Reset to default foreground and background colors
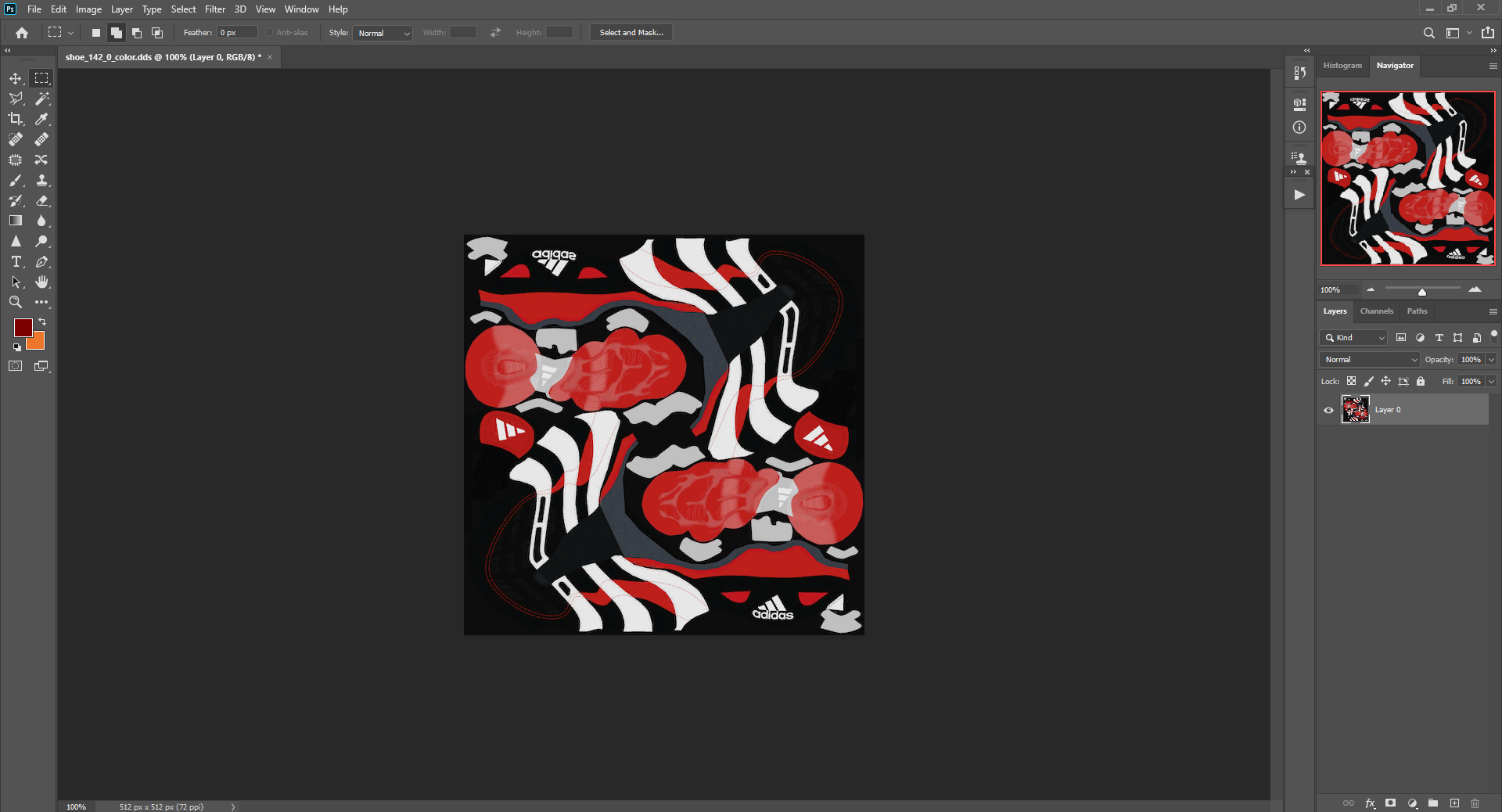This screenshot has height=812, width=1502. point(17,347)
